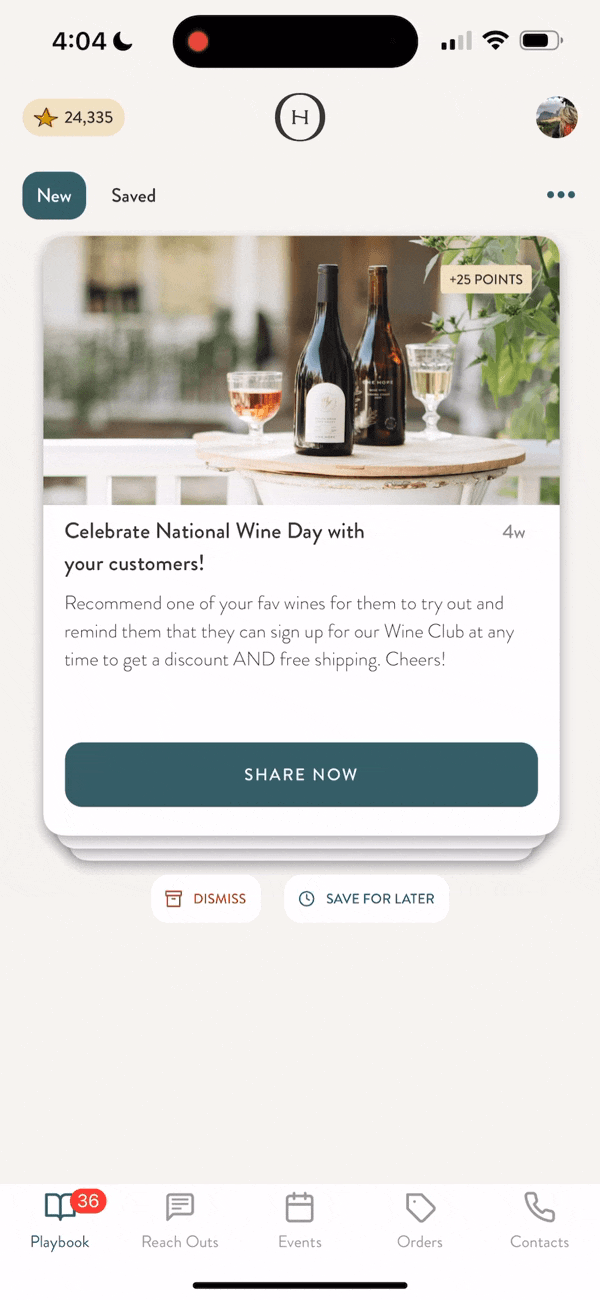The width and height of the screenshot is (600, 1300).
Task: Tap the red 36 notification badge
Action: point(88,1201)
